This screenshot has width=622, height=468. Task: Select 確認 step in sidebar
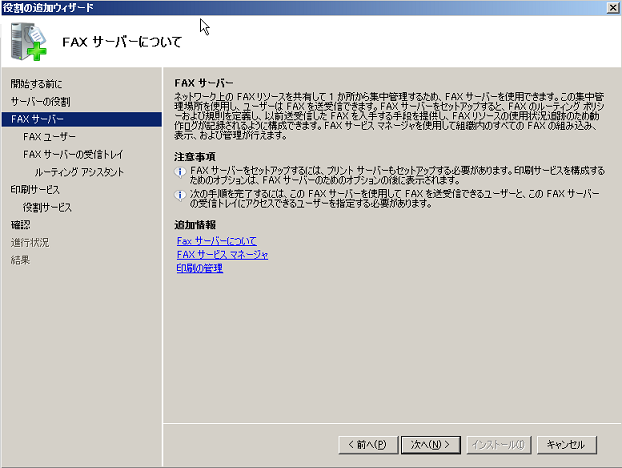coord(20,225)
